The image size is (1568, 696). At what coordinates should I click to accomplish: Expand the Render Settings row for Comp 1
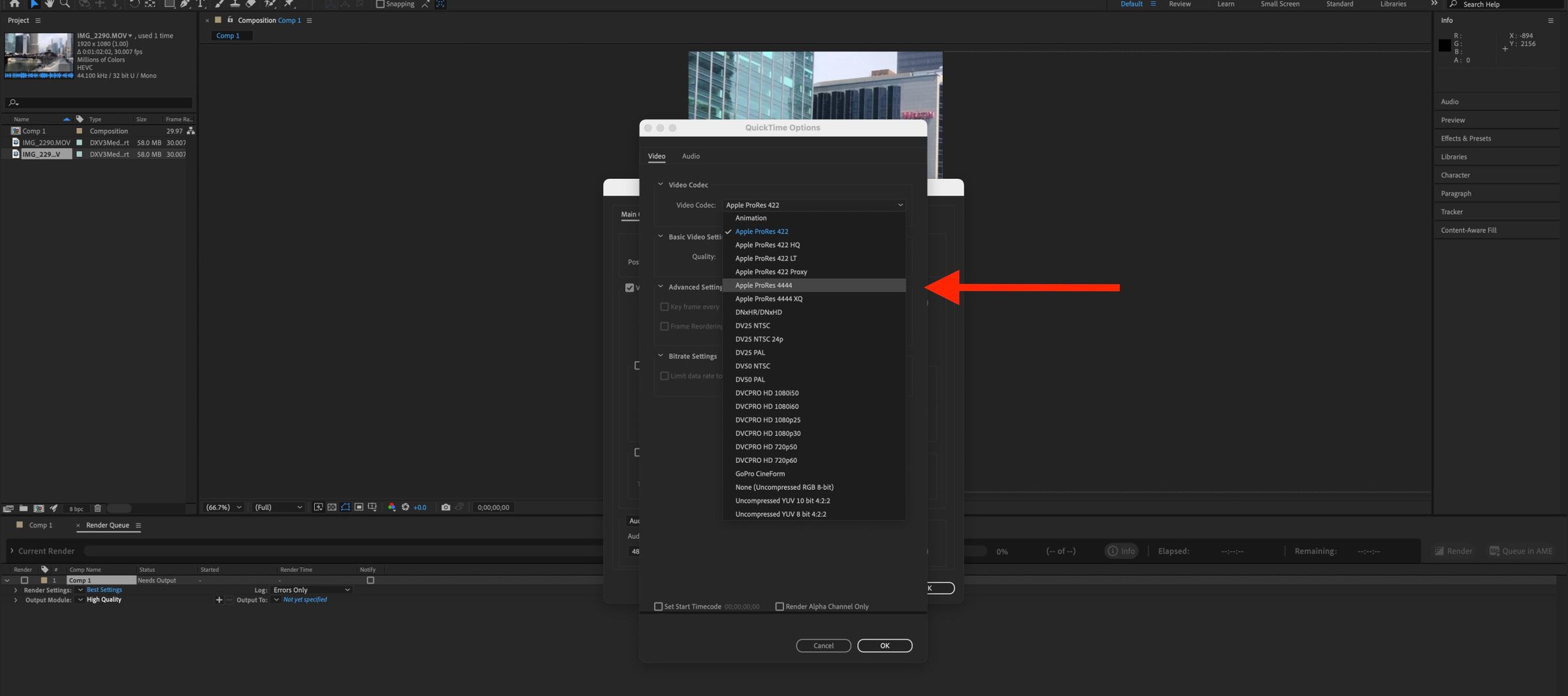tap(16, 590)
